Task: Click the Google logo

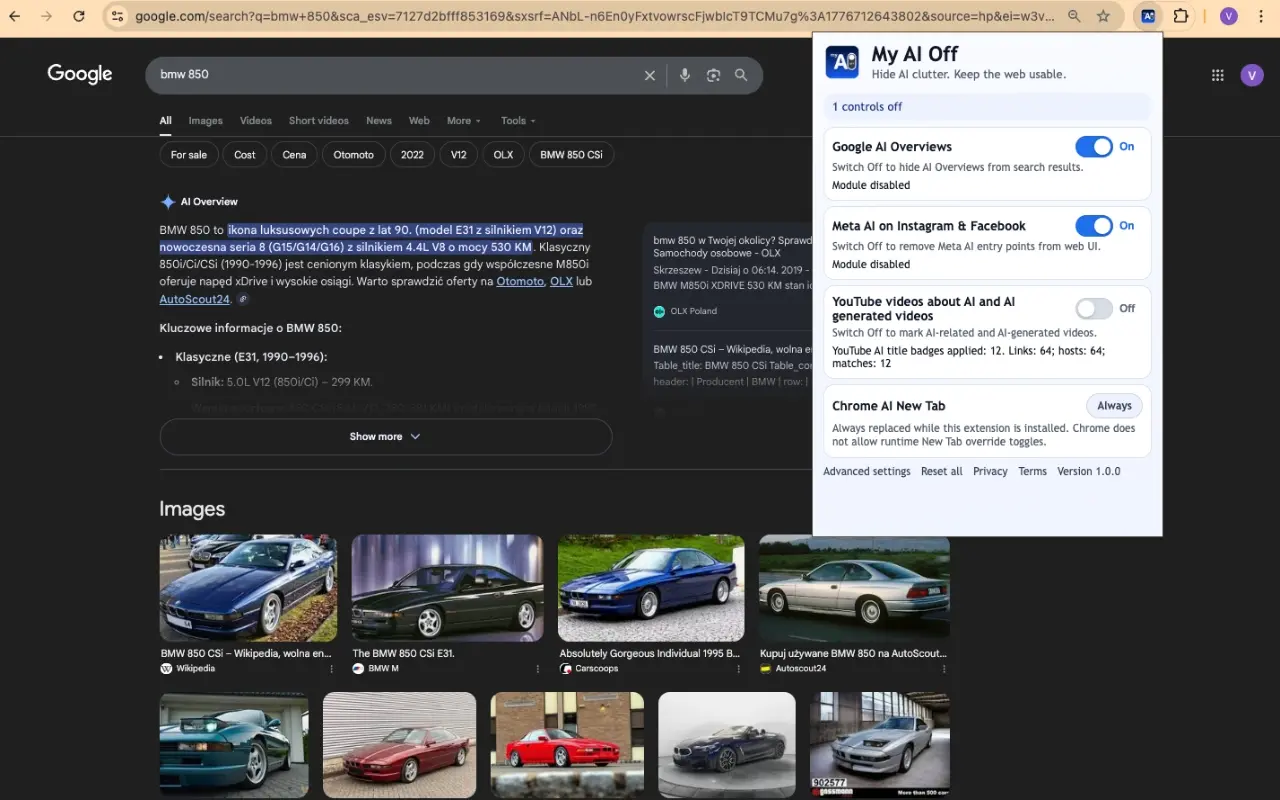Action: 80,74
